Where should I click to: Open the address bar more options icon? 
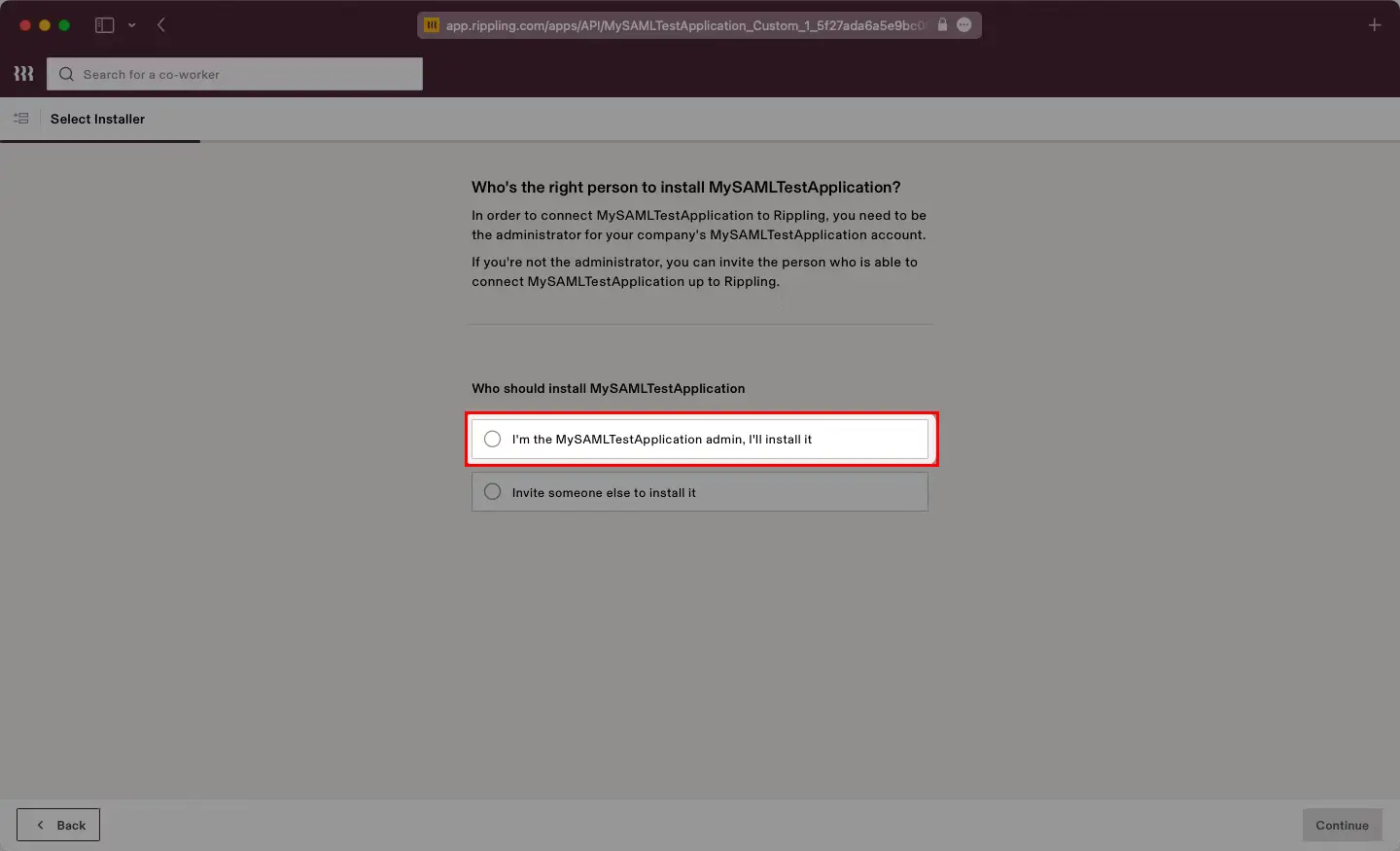pyautogui.click(x=963, y=25)
